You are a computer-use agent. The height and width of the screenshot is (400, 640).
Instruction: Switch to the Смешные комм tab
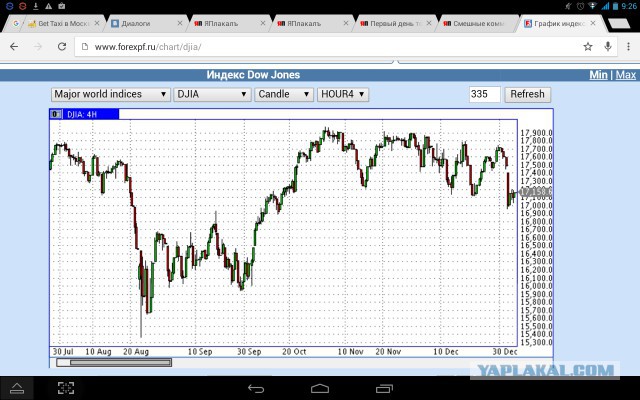click(478, 24)
